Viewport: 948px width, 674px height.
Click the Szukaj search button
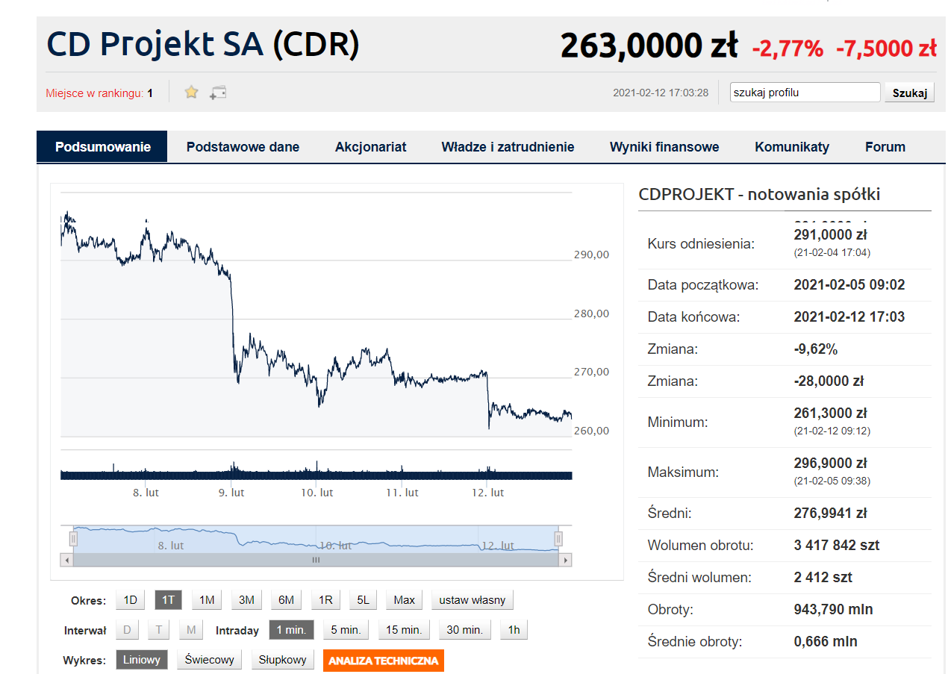coord(909,93)
